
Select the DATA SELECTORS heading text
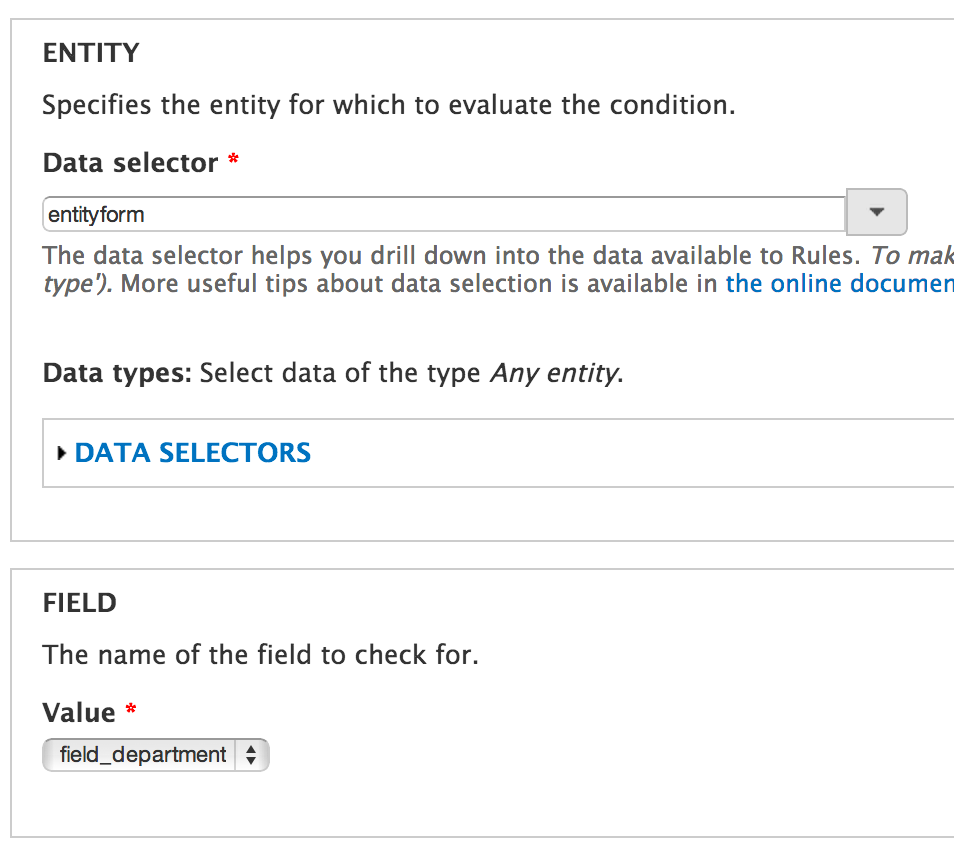[x=192, y=453]
